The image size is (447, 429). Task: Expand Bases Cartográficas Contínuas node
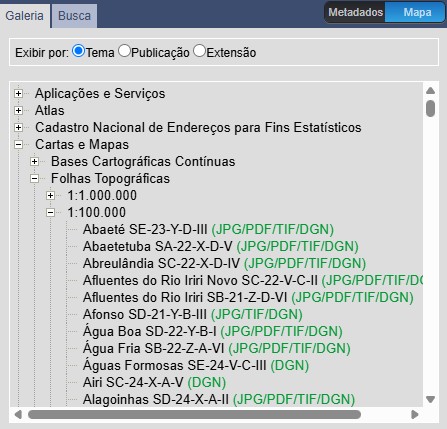pos(34,161)
